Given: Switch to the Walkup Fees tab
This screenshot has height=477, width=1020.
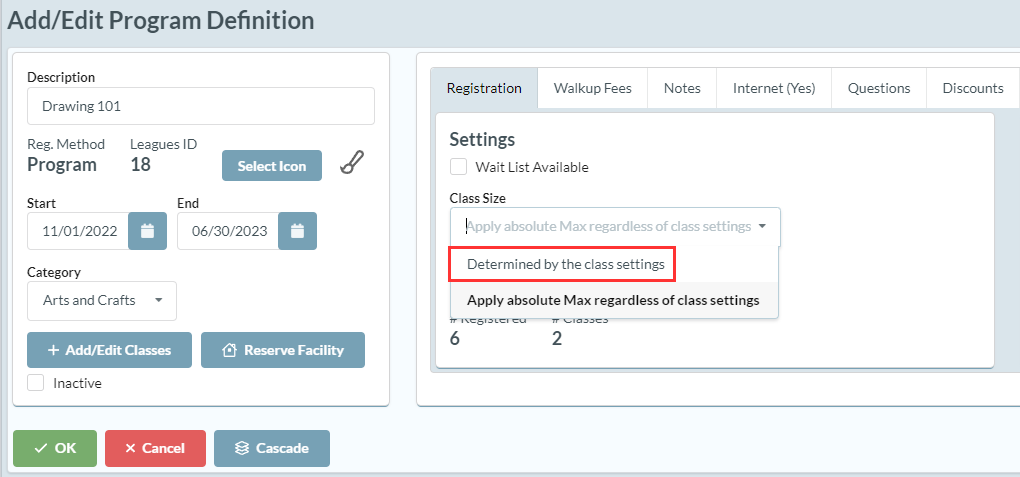Looking at the screenshot, I should coord(592,88).
